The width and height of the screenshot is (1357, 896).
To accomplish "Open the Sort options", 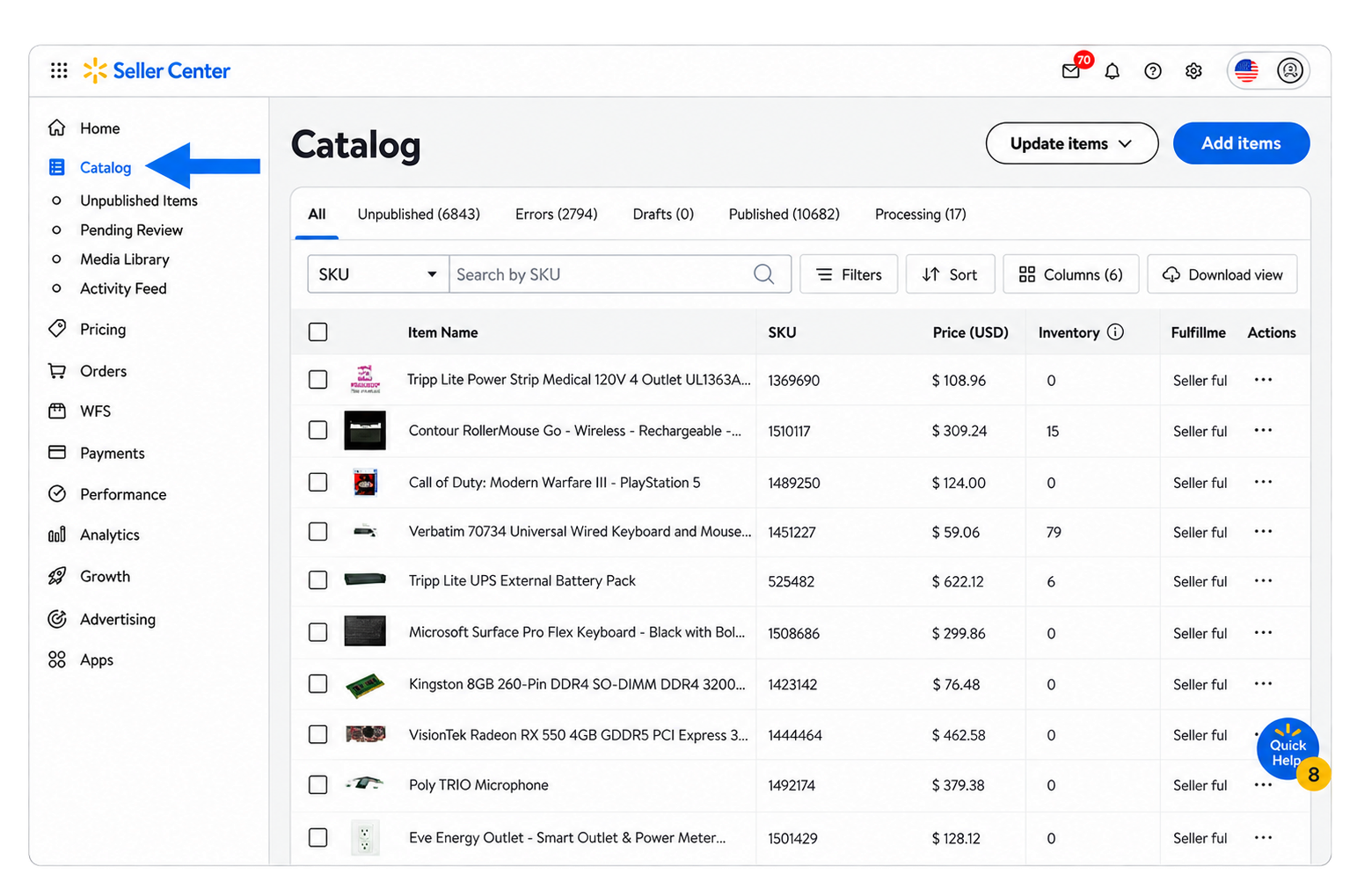I will coord(950,274).
